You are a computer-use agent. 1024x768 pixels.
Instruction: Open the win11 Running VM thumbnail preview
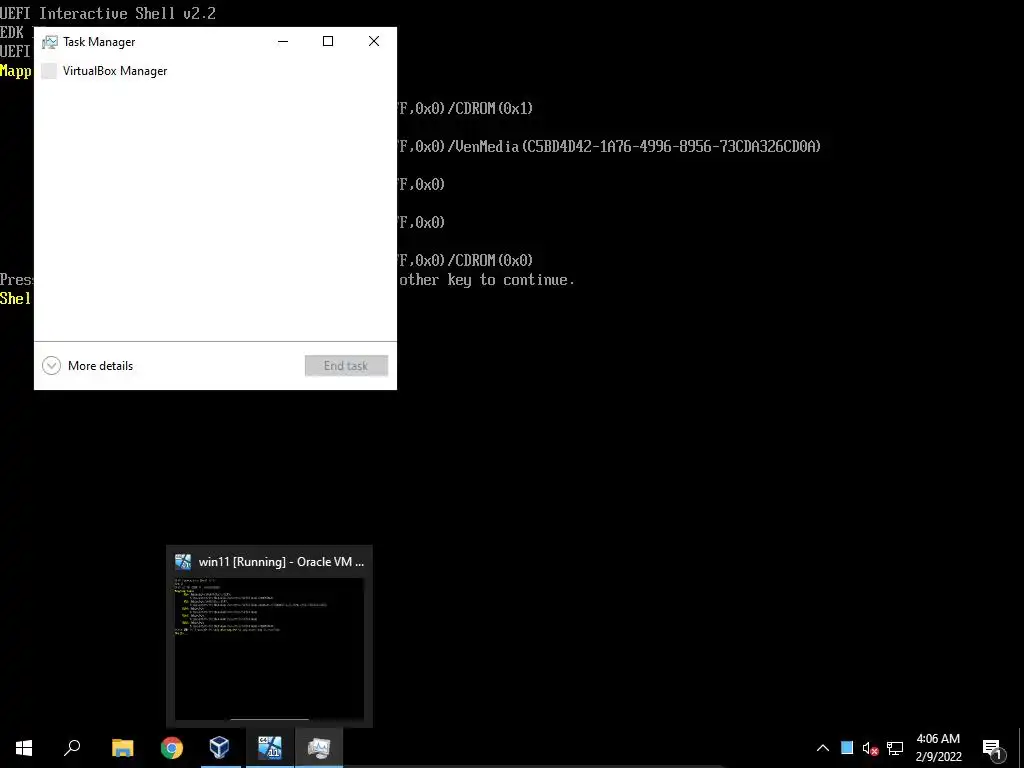pos(269,648)
